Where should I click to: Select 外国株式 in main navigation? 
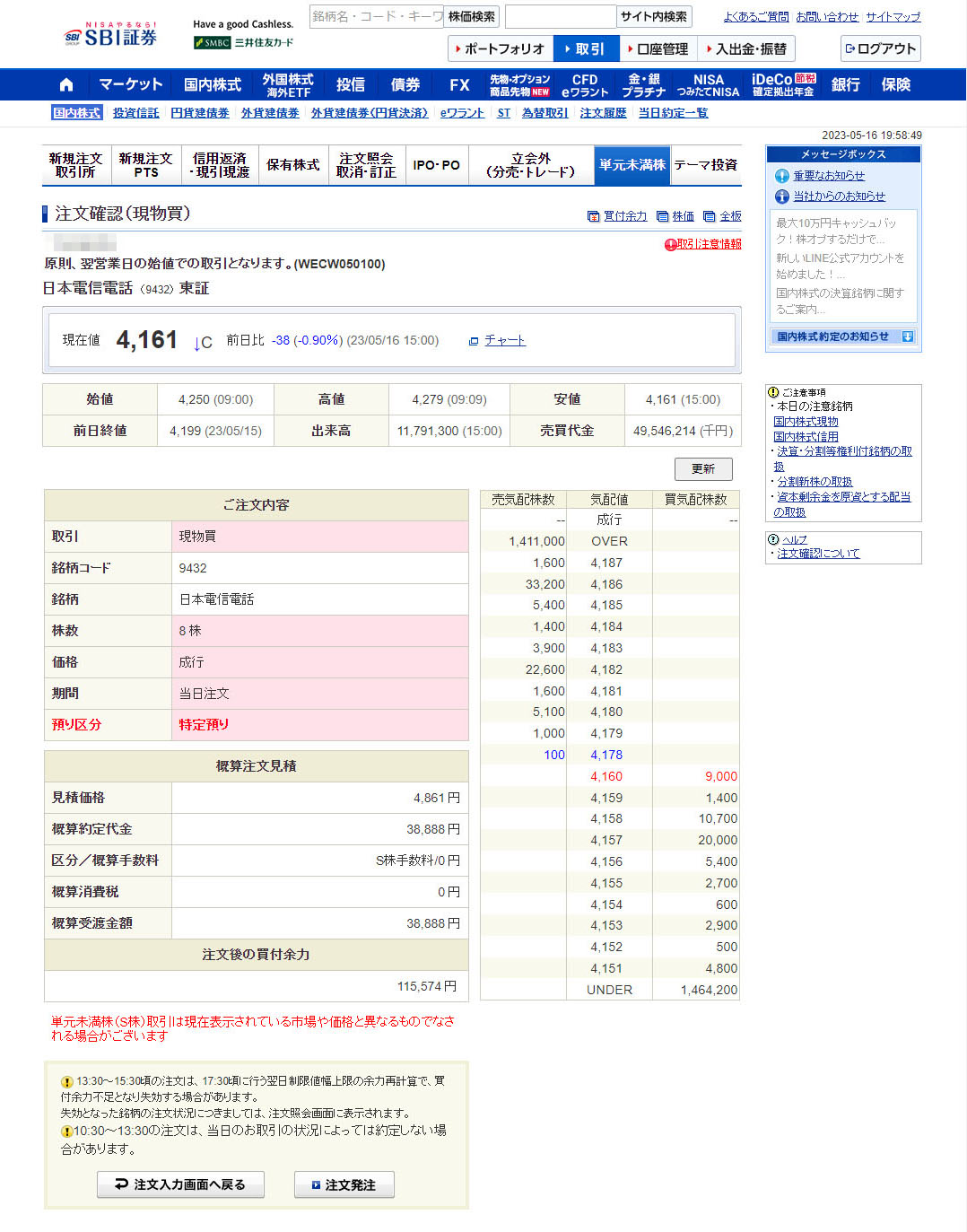(287, 84)
